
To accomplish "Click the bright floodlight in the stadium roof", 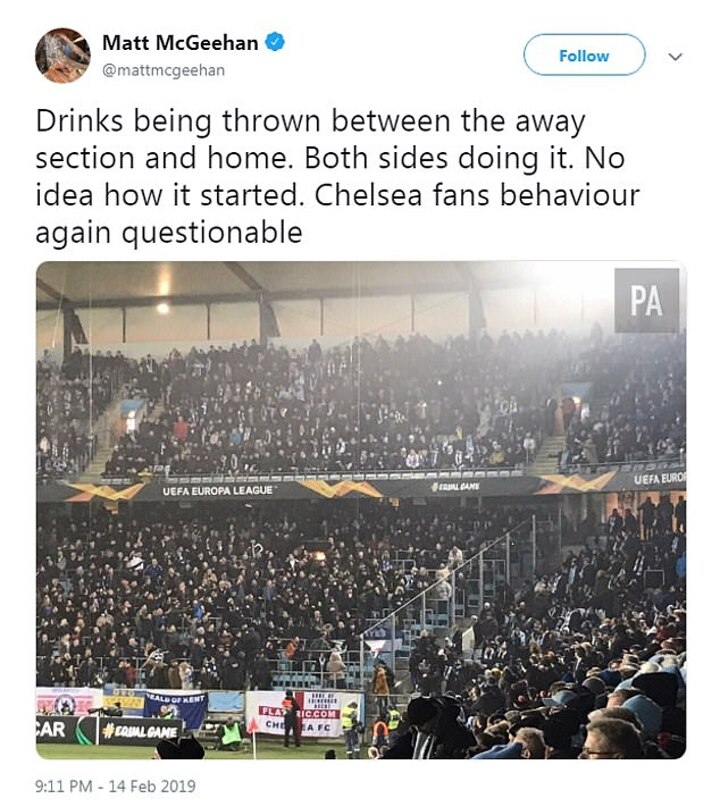I will click(163, 308).
